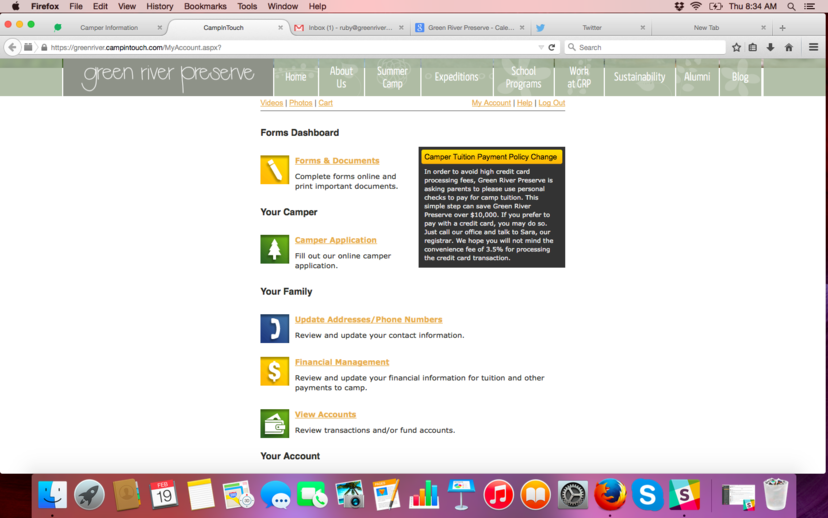Open Contacts book in the dock
The image size is (828, 518).
(126, 495)
